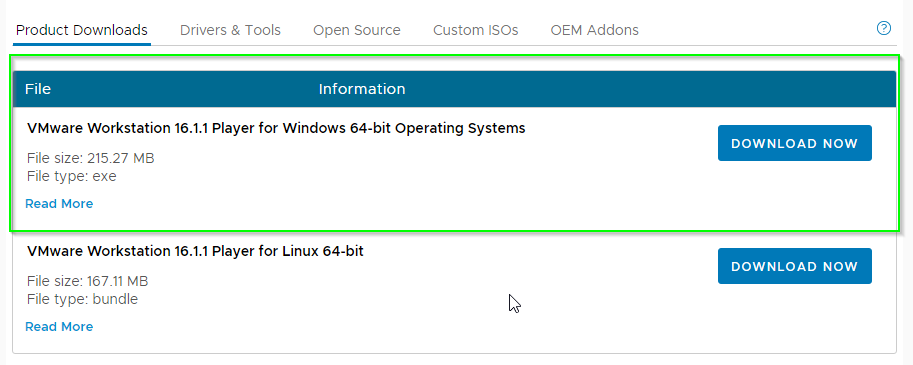The image size is (913, 365).
Task: Open the help question mark icon
Action: point(883,28)
